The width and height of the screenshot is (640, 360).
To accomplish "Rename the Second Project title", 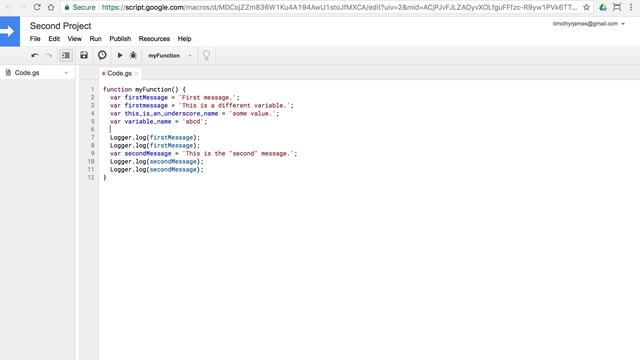I will pos(60,26).
